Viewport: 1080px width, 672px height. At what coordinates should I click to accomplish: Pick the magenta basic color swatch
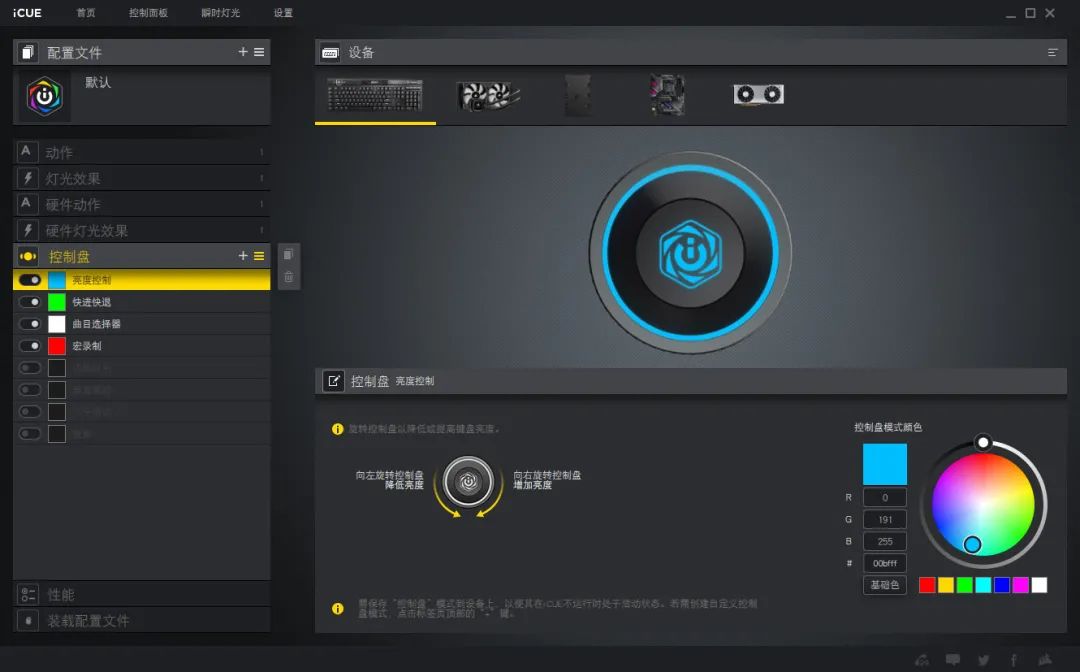point(1021,585)
